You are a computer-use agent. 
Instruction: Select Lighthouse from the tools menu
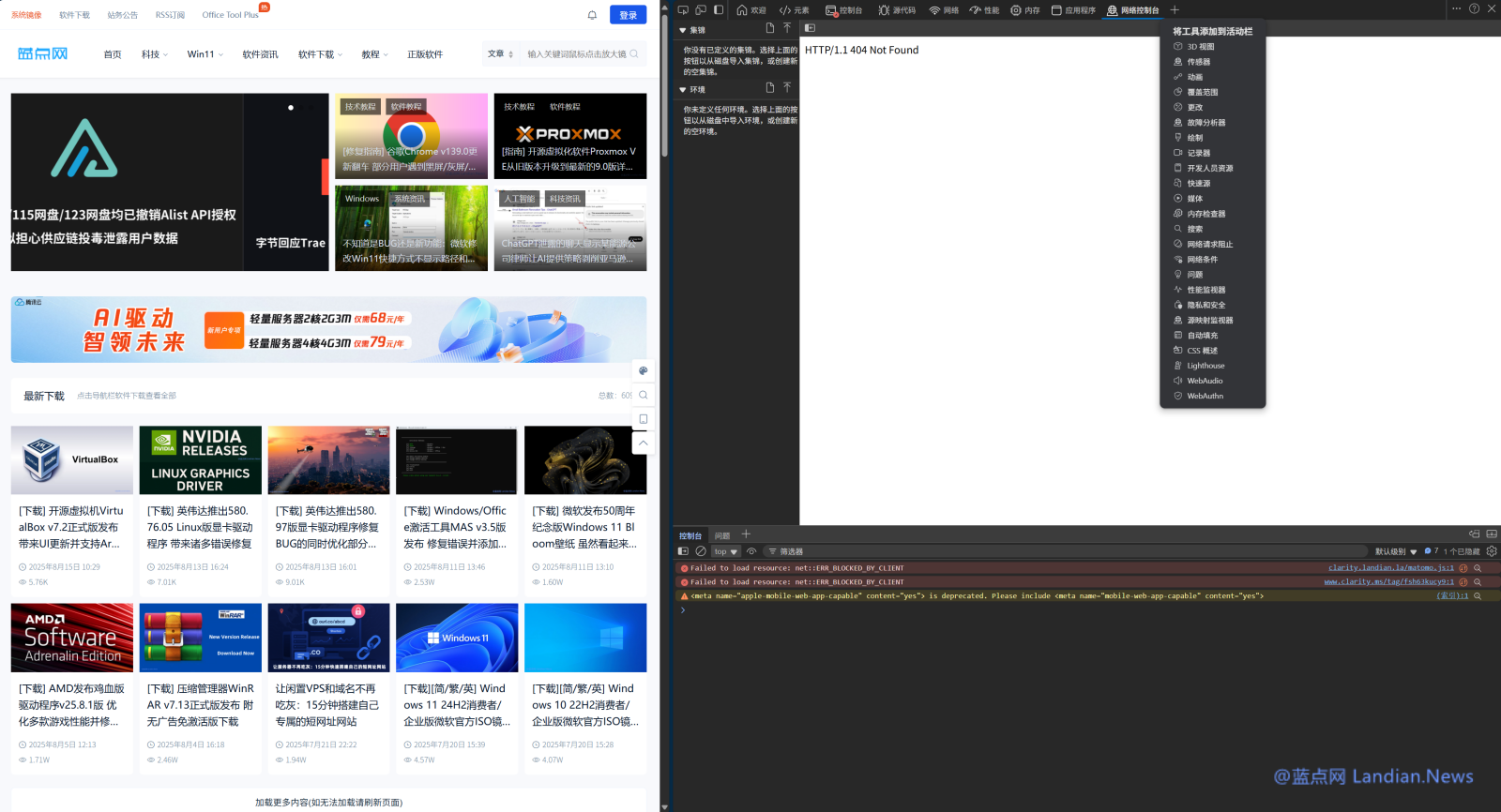(1205, 366)
